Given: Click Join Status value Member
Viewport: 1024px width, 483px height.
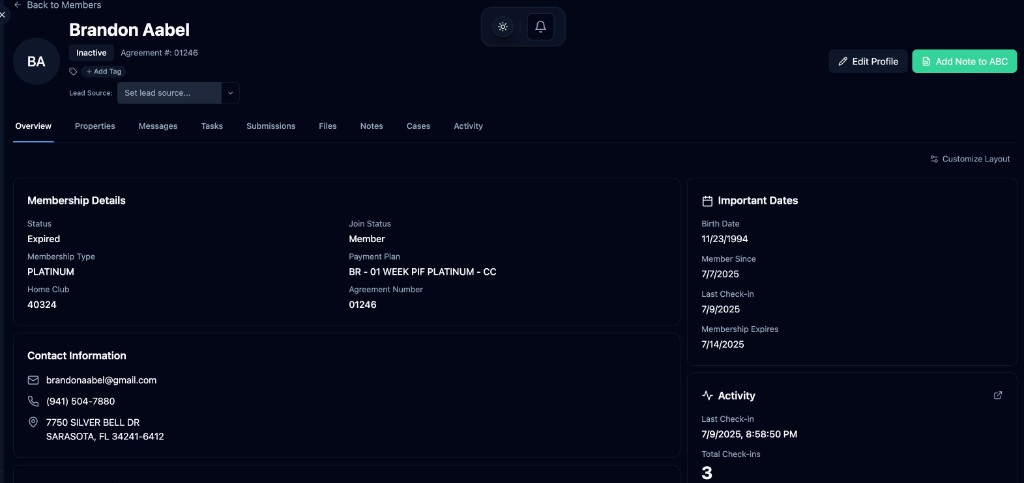Looking at the screenshot, I should (x=367, y=239).
